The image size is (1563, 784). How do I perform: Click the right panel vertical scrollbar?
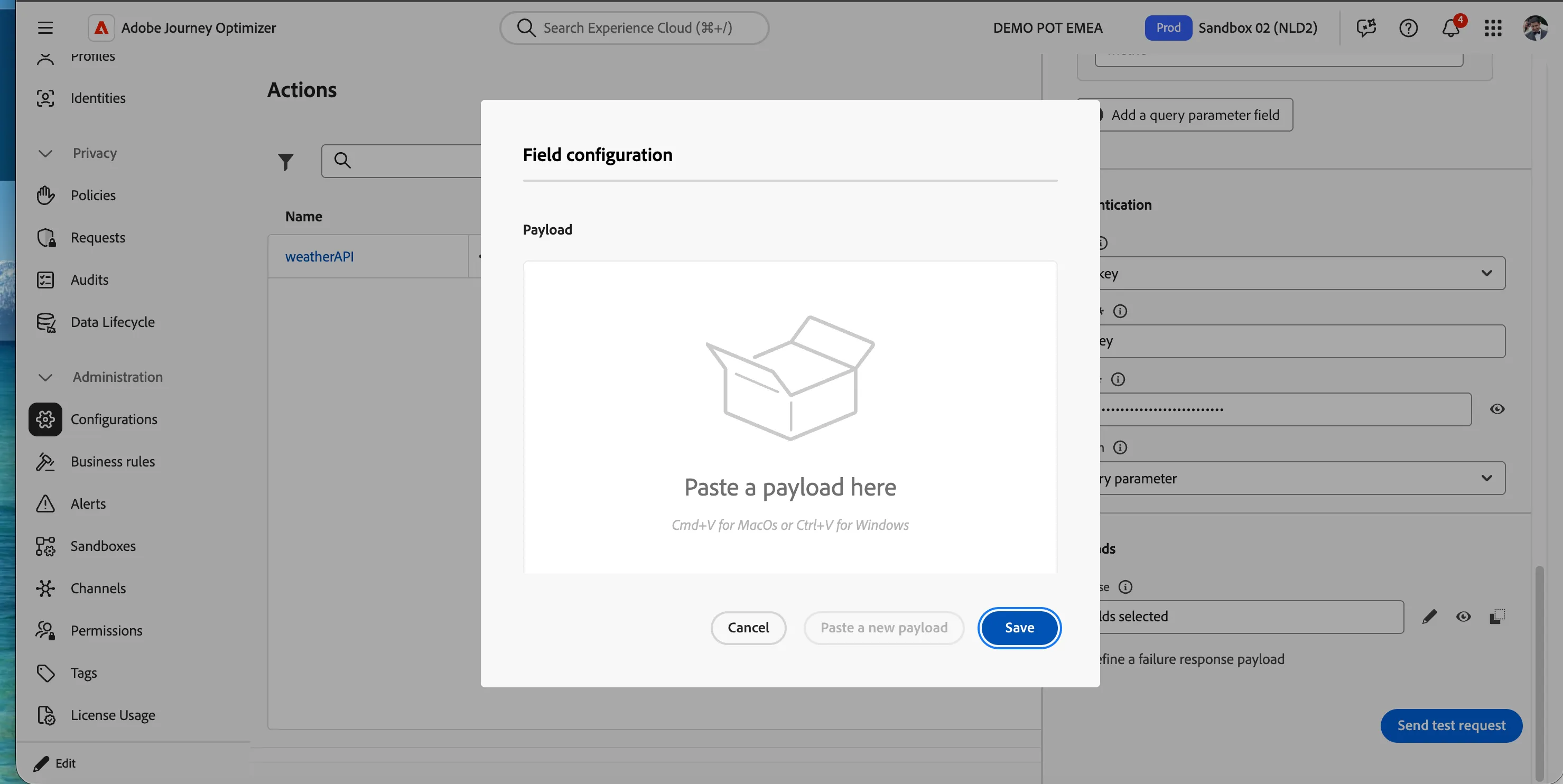click(x=1539, y=674)
